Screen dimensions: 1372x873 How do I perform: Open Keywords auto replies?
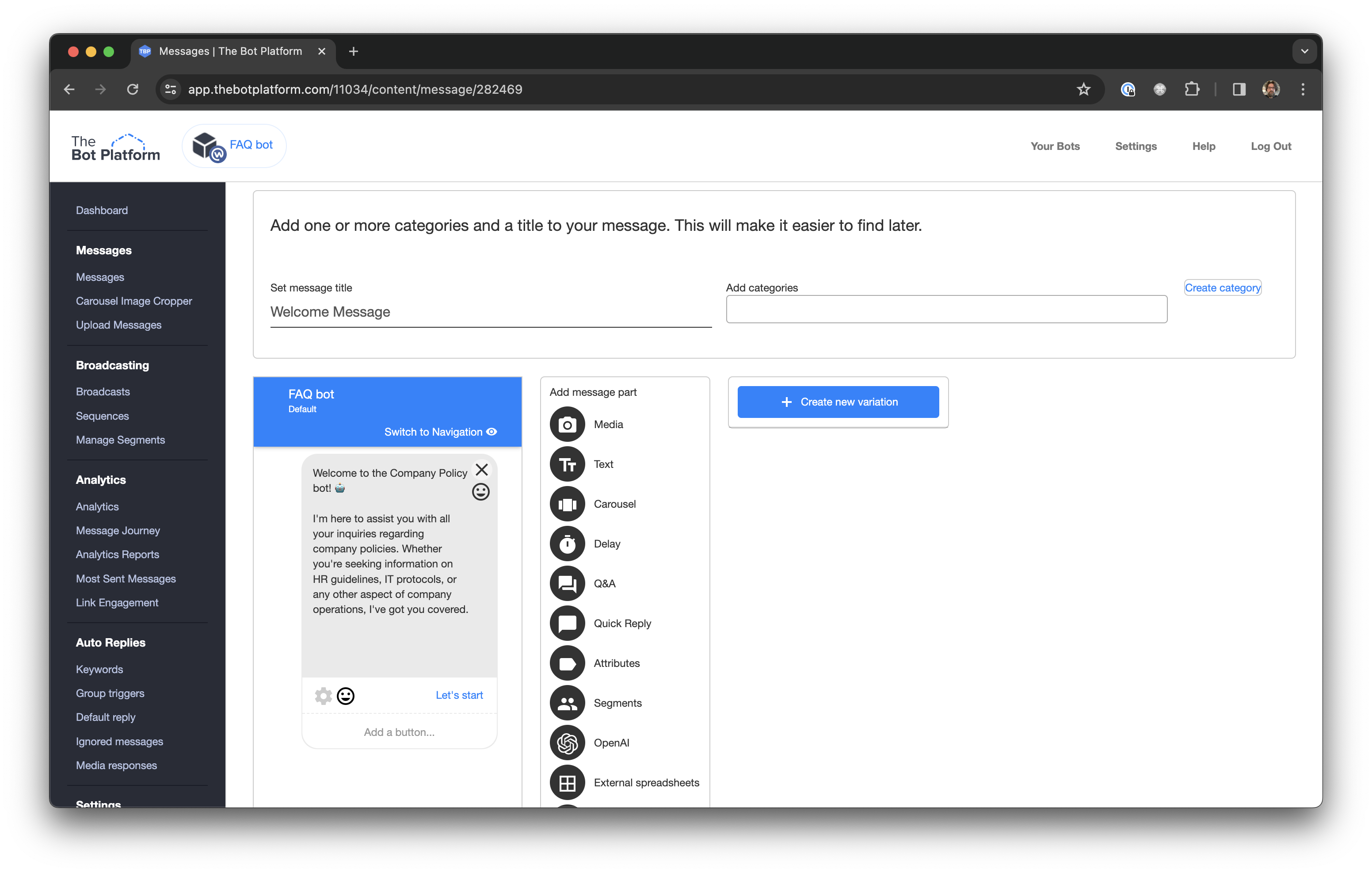(x=99, y=670)
